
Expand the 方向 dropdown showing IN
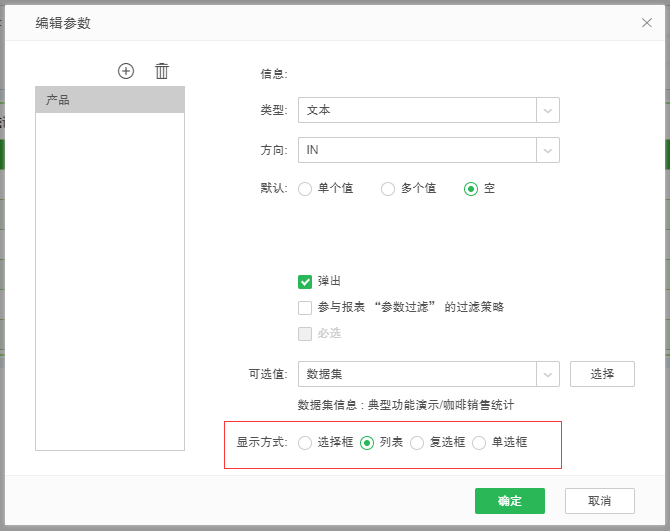pos(428,150)
